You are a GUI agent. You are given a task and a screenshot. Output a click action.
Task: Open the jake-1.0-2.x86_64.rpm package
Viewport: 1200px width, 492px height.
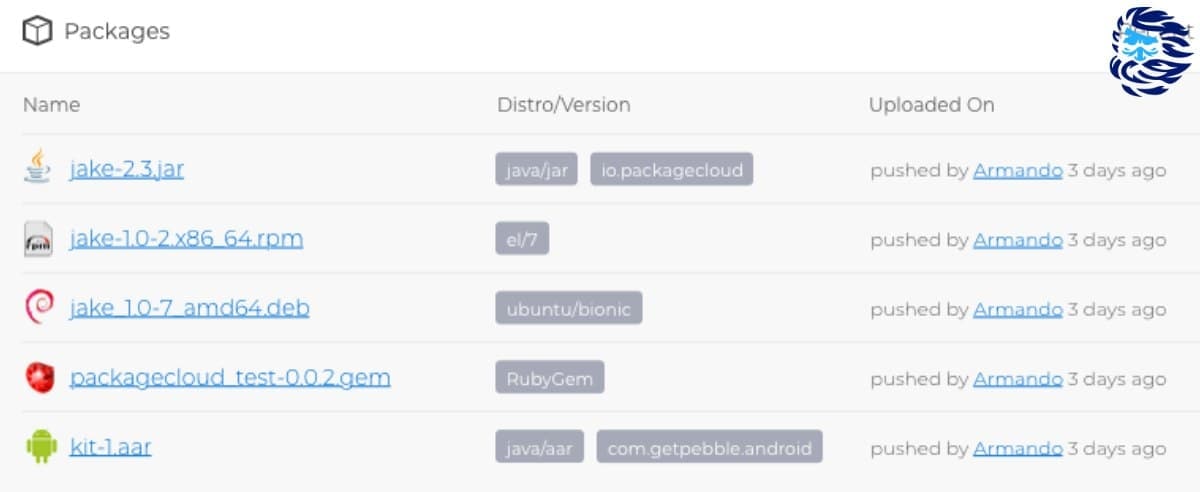186,239
